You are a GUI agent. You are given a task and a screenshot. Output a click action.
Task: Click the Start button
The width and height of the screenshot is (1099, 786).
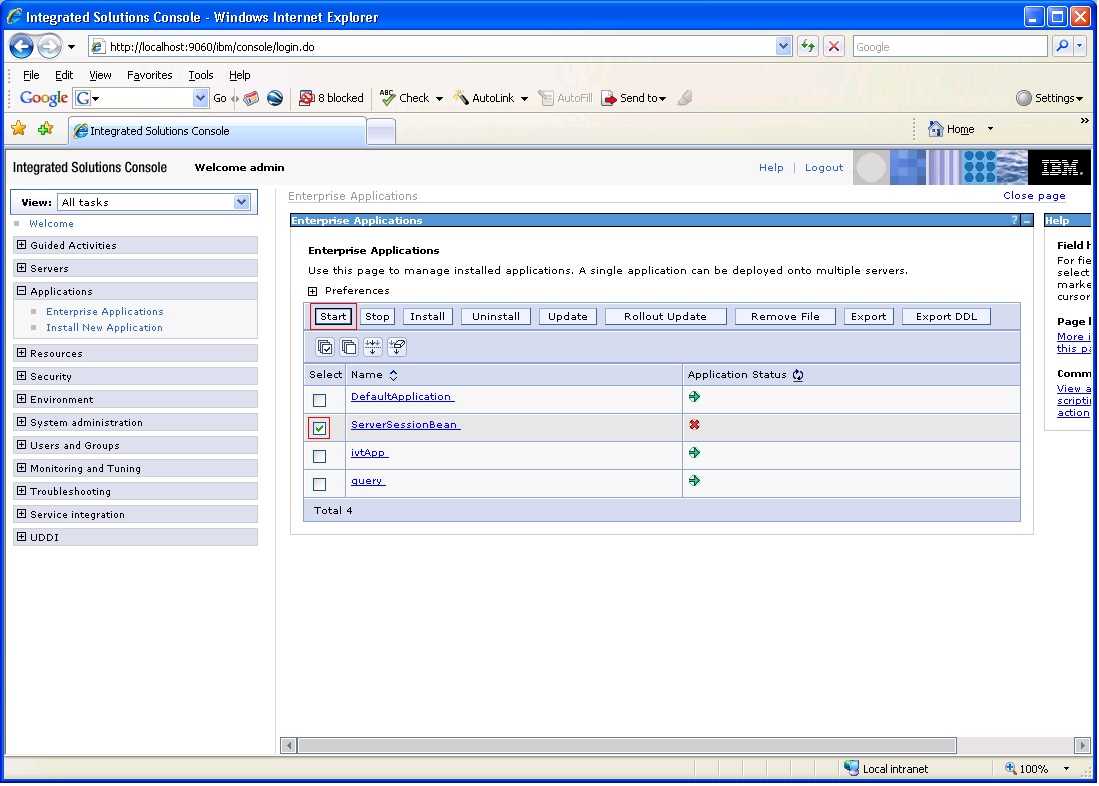(x=333, y=317)
